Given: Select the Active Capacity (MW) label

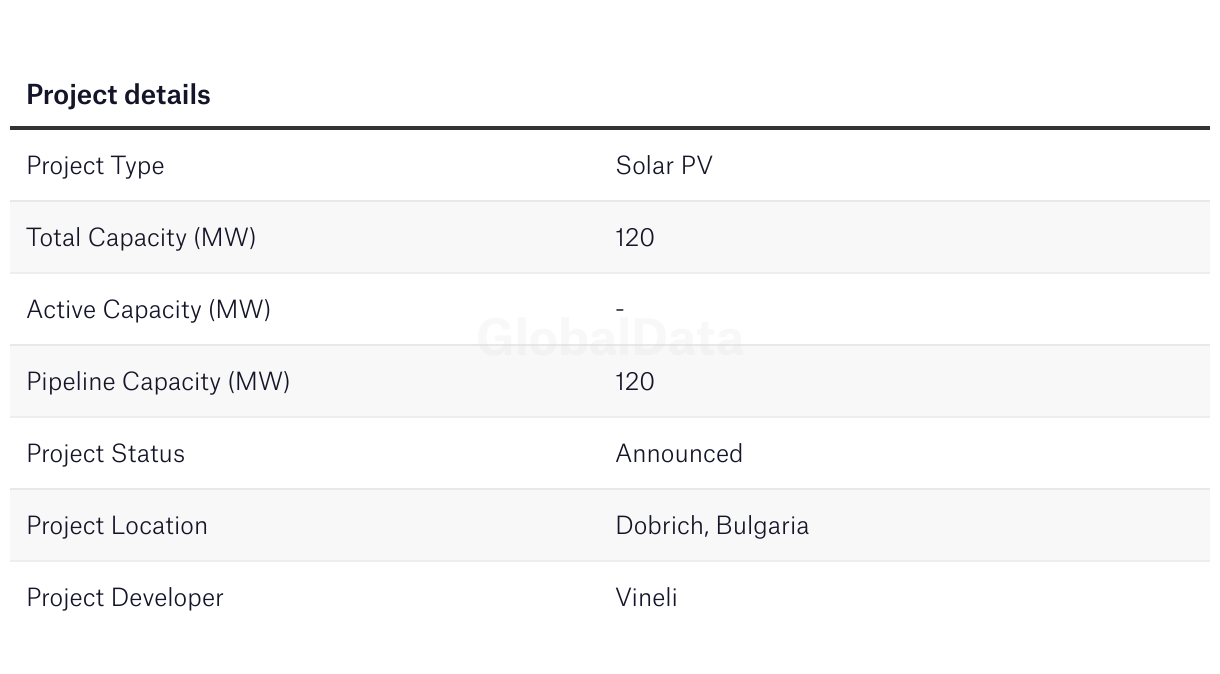Looking at the screenshot, I should tap(148, 310).
